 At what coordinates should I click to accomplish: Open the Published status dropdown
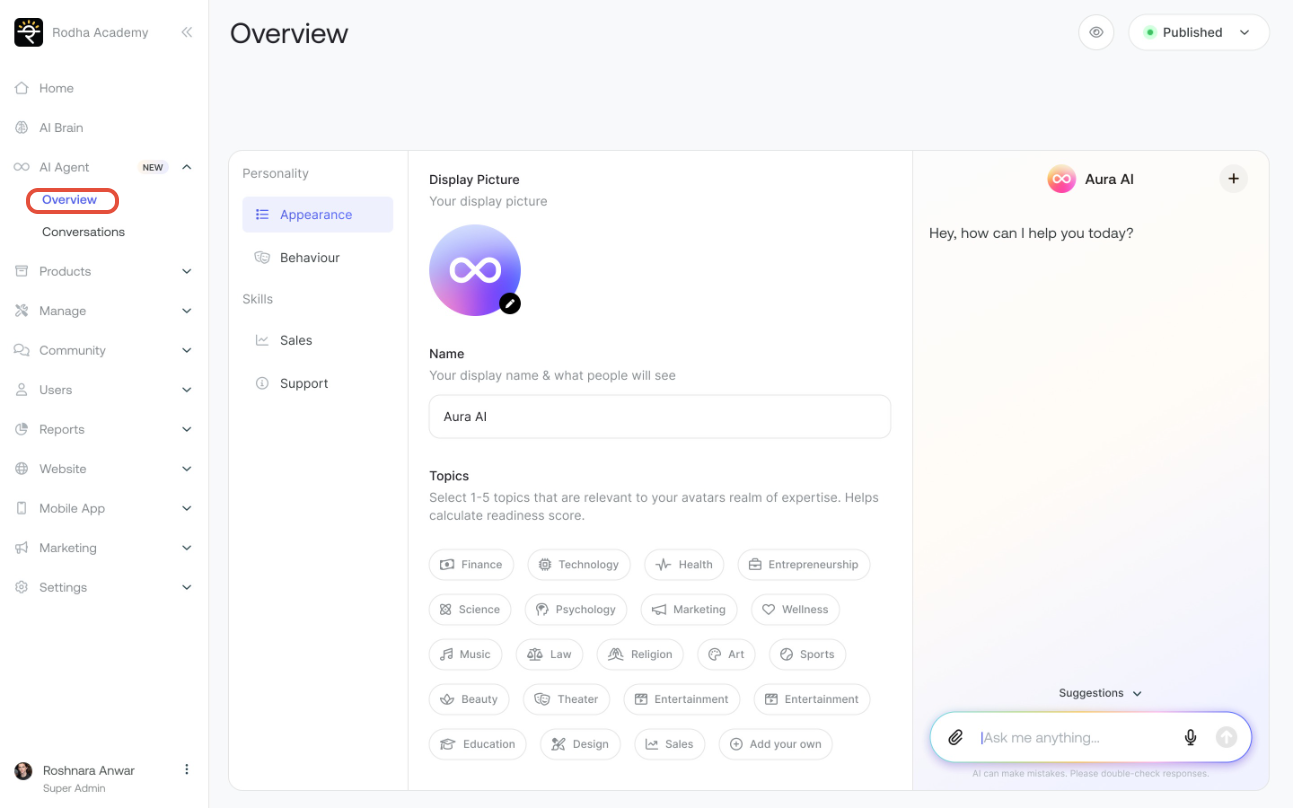tap(1198, 32)
